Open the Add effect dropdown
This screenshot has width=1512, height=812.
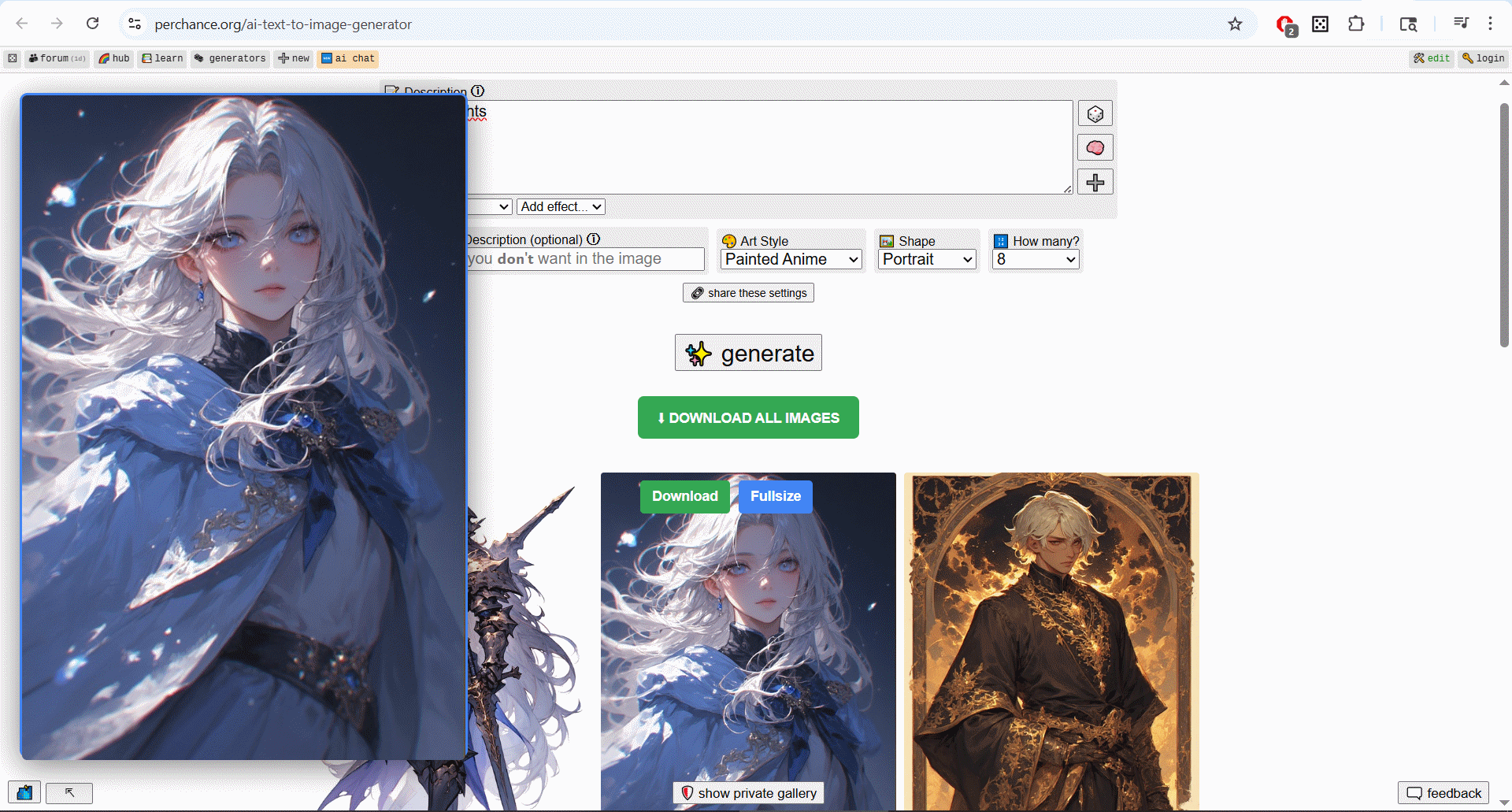561,206
